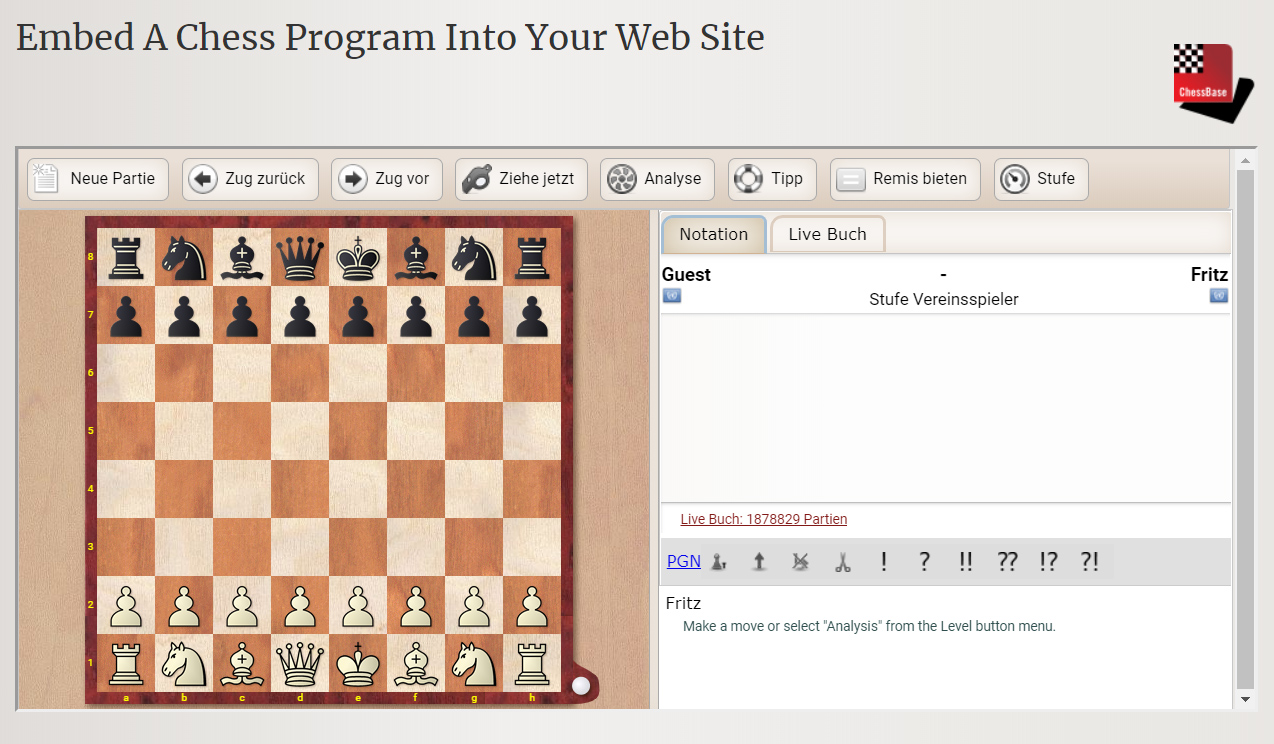The image size is (1274, 744).
Task: Select the white king on e1
Action: coord(358,663)
